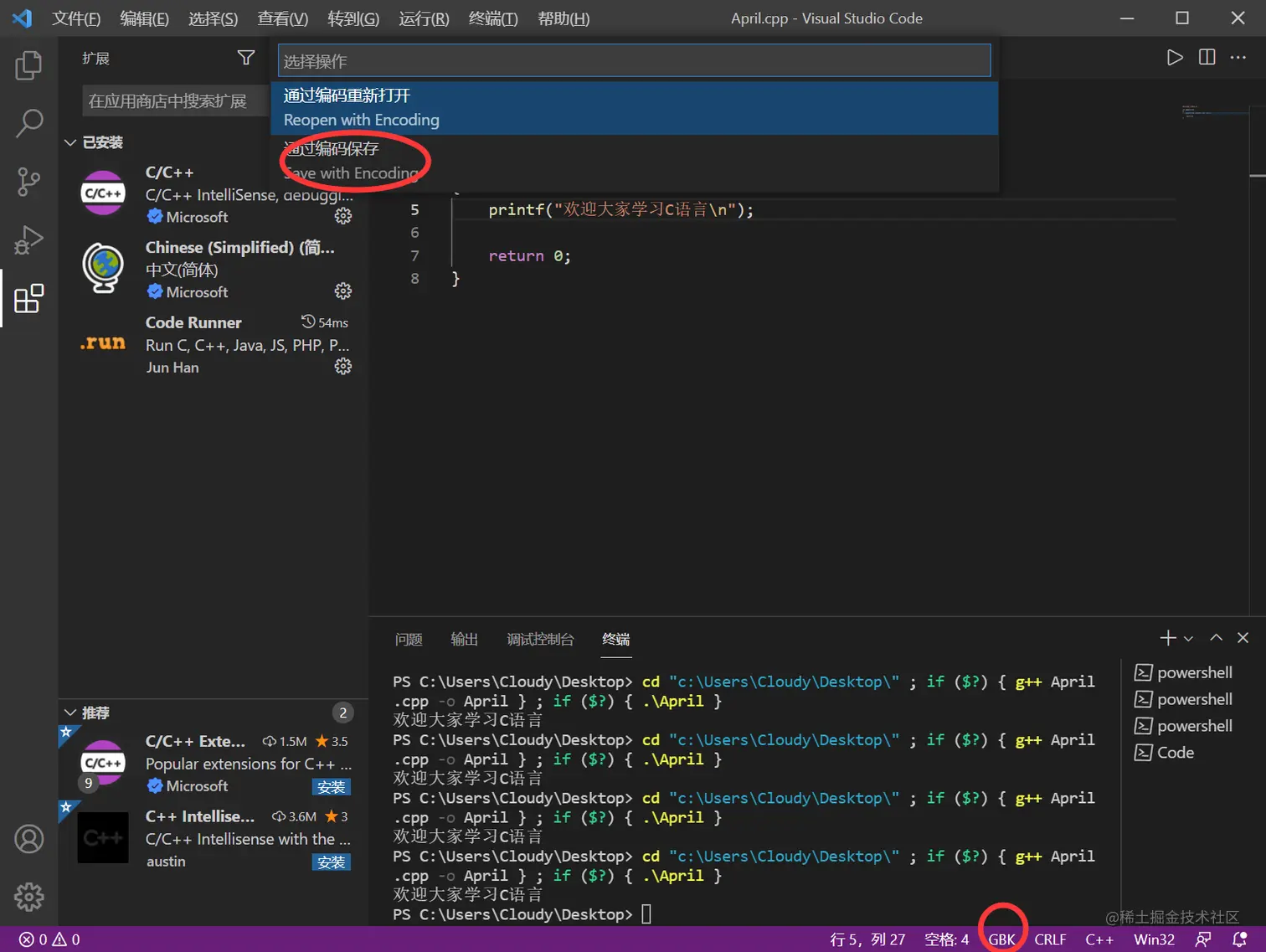The width and height of the screenshot is (1266, 952).
Task: Switch to the 输出 panel tab
Action: pos(464,639)
